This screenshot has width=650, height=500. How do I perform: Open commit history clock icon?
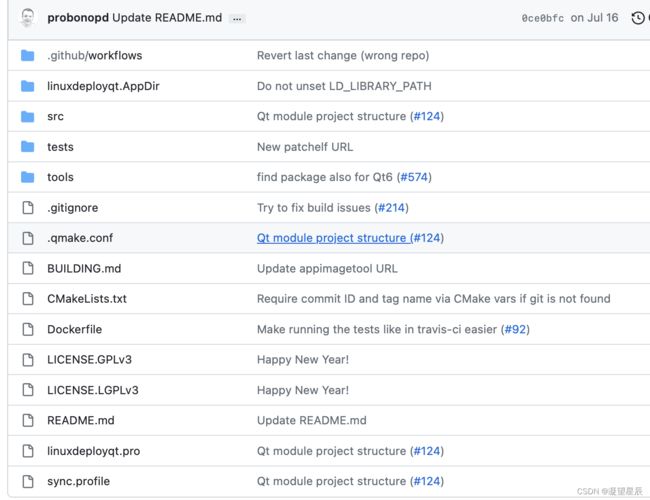[637, 18]
